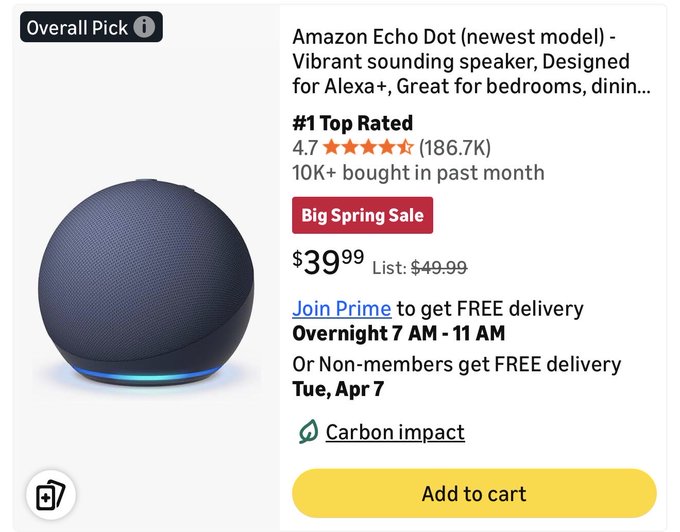Open the Carbon impact text link
680x532 pixels.
tap(395, 432)
